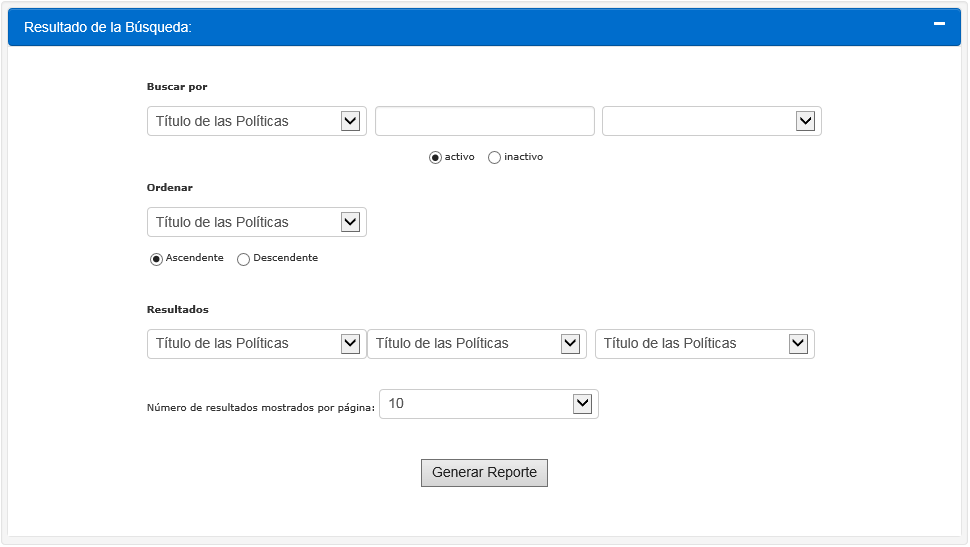Open the Buscar por field dropdown
Viewport: 970px width, 547px height.
click(256, 121)
